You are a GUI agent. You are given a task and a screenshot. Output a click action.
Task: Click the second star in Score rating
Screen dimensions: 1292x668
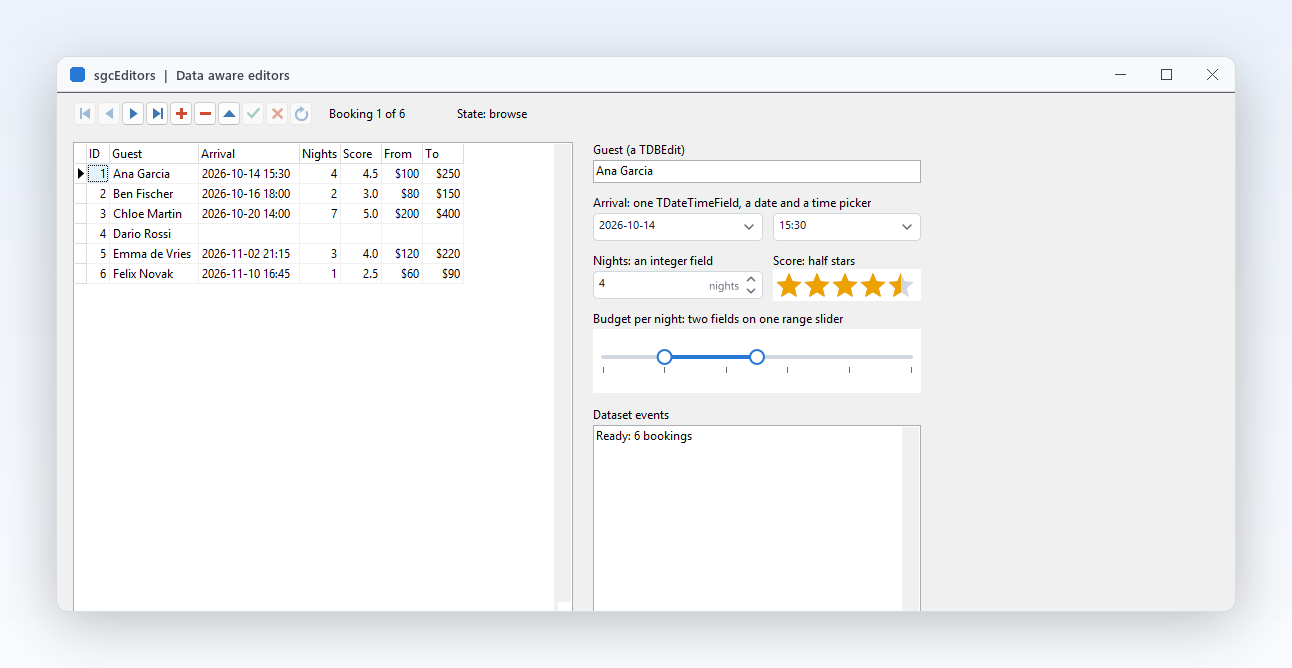pos(817,286)
